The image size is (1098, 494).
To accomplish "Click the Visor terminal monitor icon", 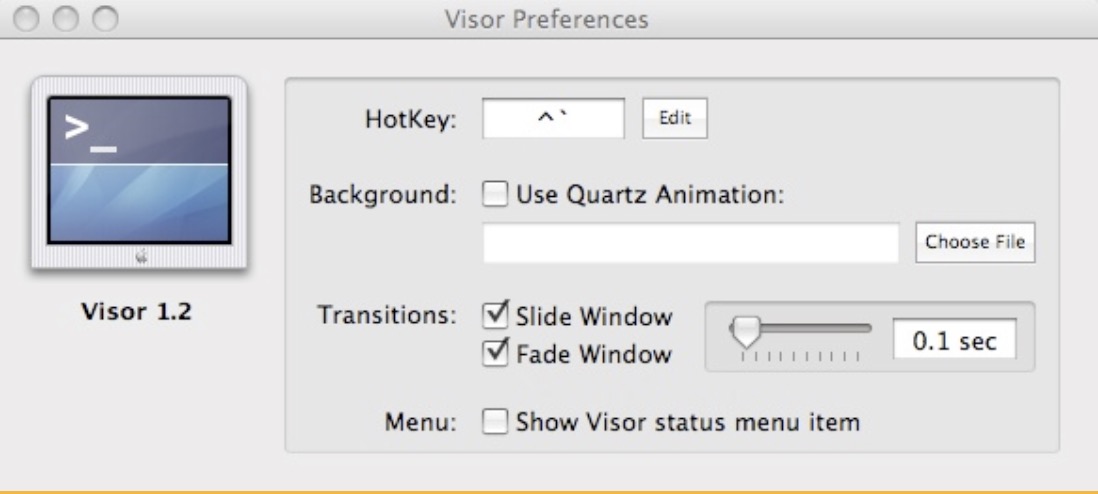I will pos(139,172).
